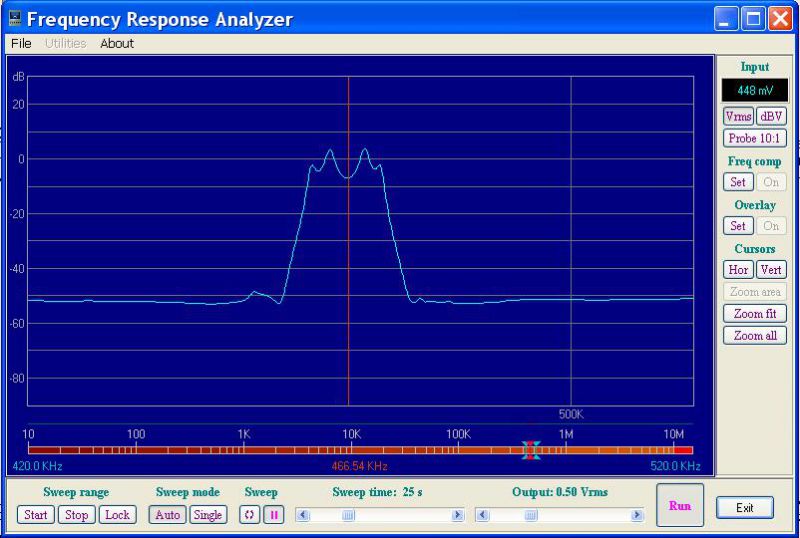The image size is (800, 538).
Task: Click the Start sweep range button
Action: point(36,515)
